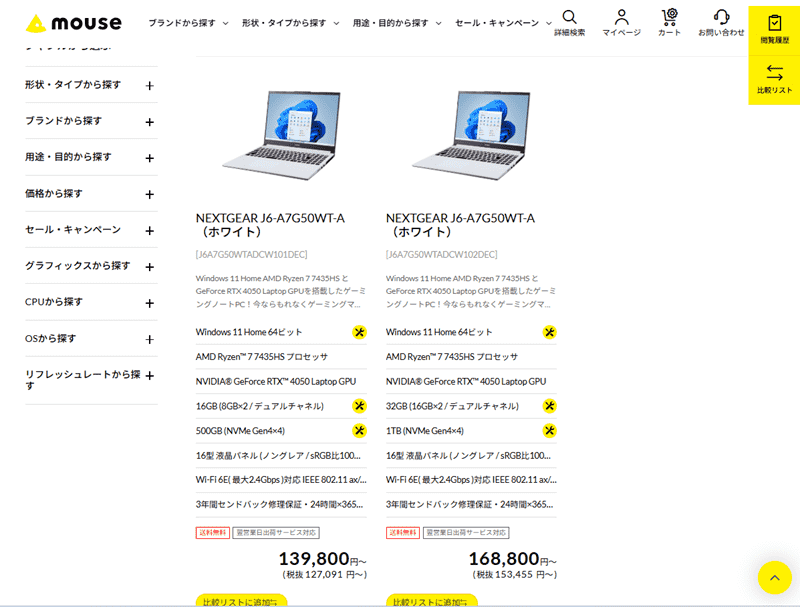Click 3年間センドバック修理保証 row in 139,800円 product
Image resolution: width=800 pixels, height=607 pixels.
point(281,504)
